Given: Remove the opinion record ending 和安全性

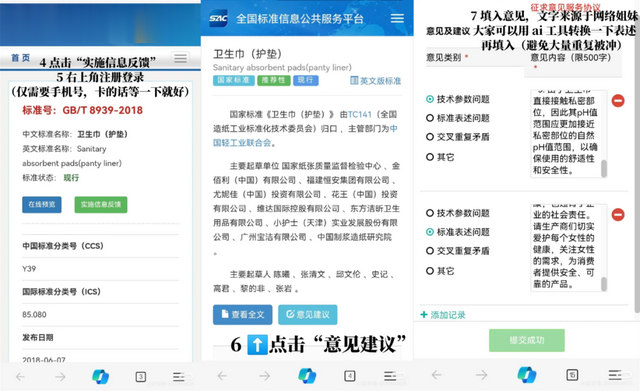Looking at the screenshot, I should 618,100.
